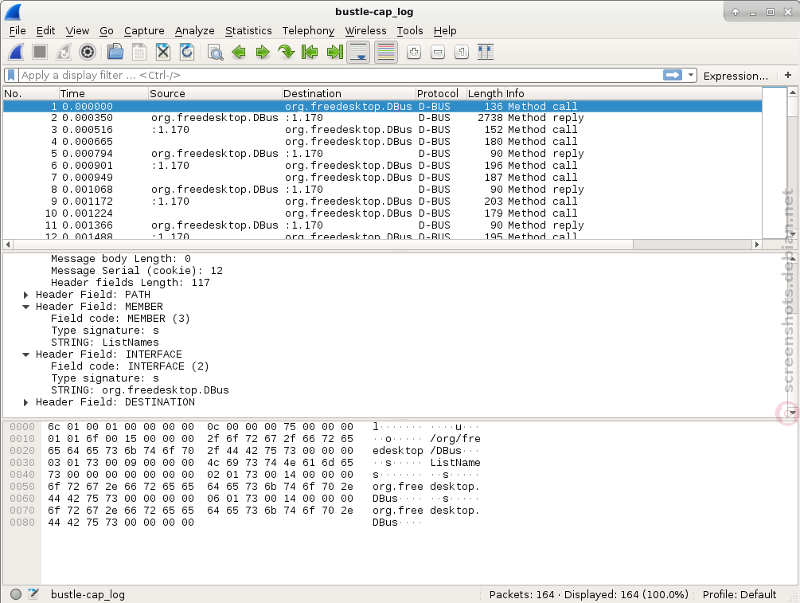
Task: Close the capture file using X icon
Action: tap(163, 52)
